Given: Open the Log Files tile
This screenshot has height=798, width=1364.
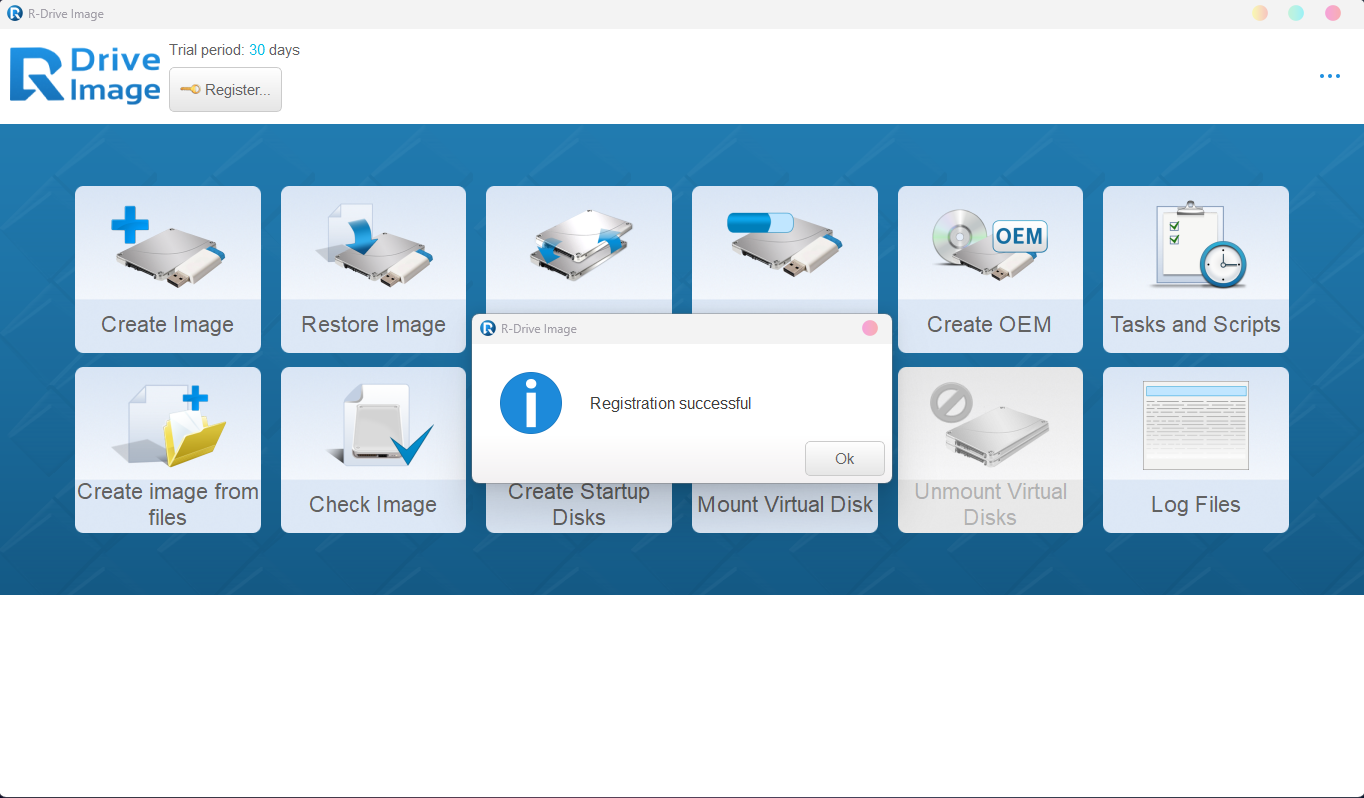Looking at the screenshot, I should (x=1196, y=450).
